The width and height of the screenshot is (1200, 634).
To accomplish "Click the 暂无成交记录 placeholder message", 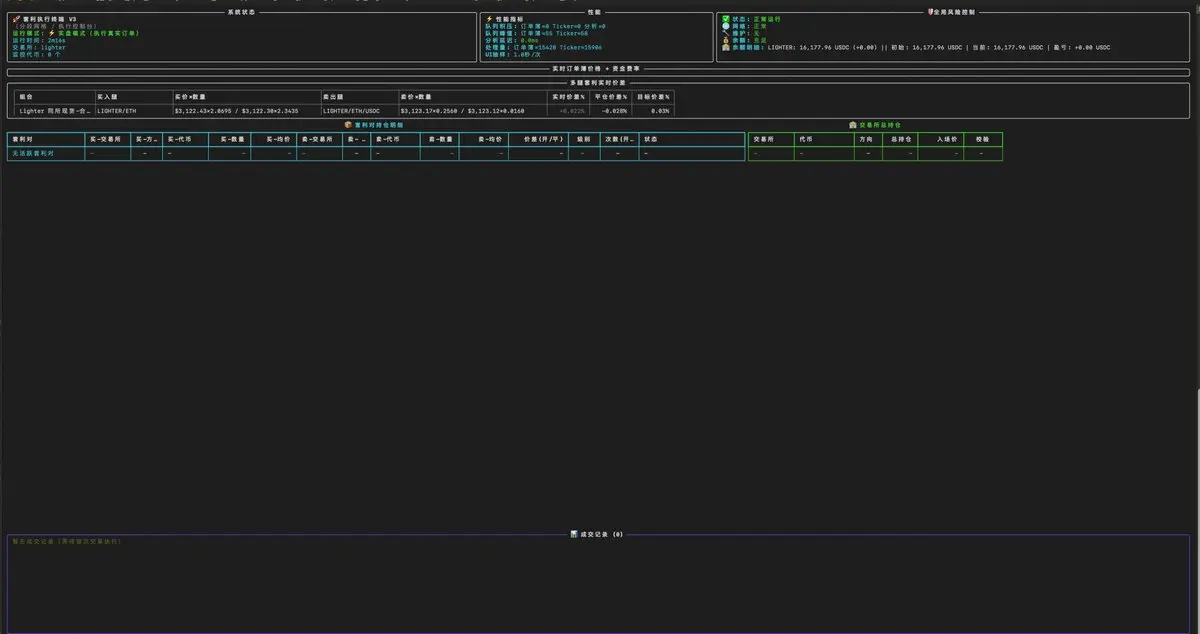I will click(66, 541).
